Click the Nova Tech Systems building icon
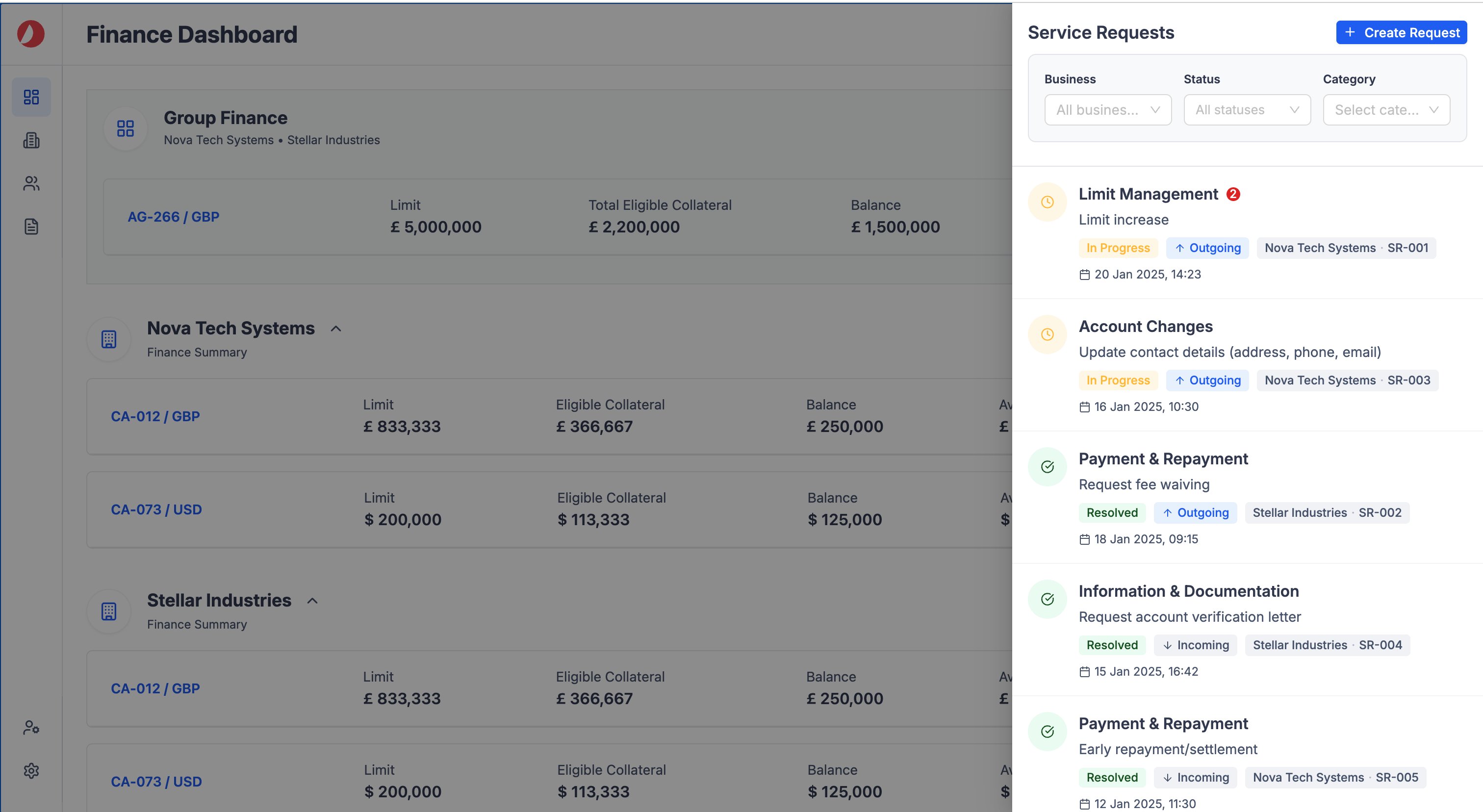 point(109,339)
